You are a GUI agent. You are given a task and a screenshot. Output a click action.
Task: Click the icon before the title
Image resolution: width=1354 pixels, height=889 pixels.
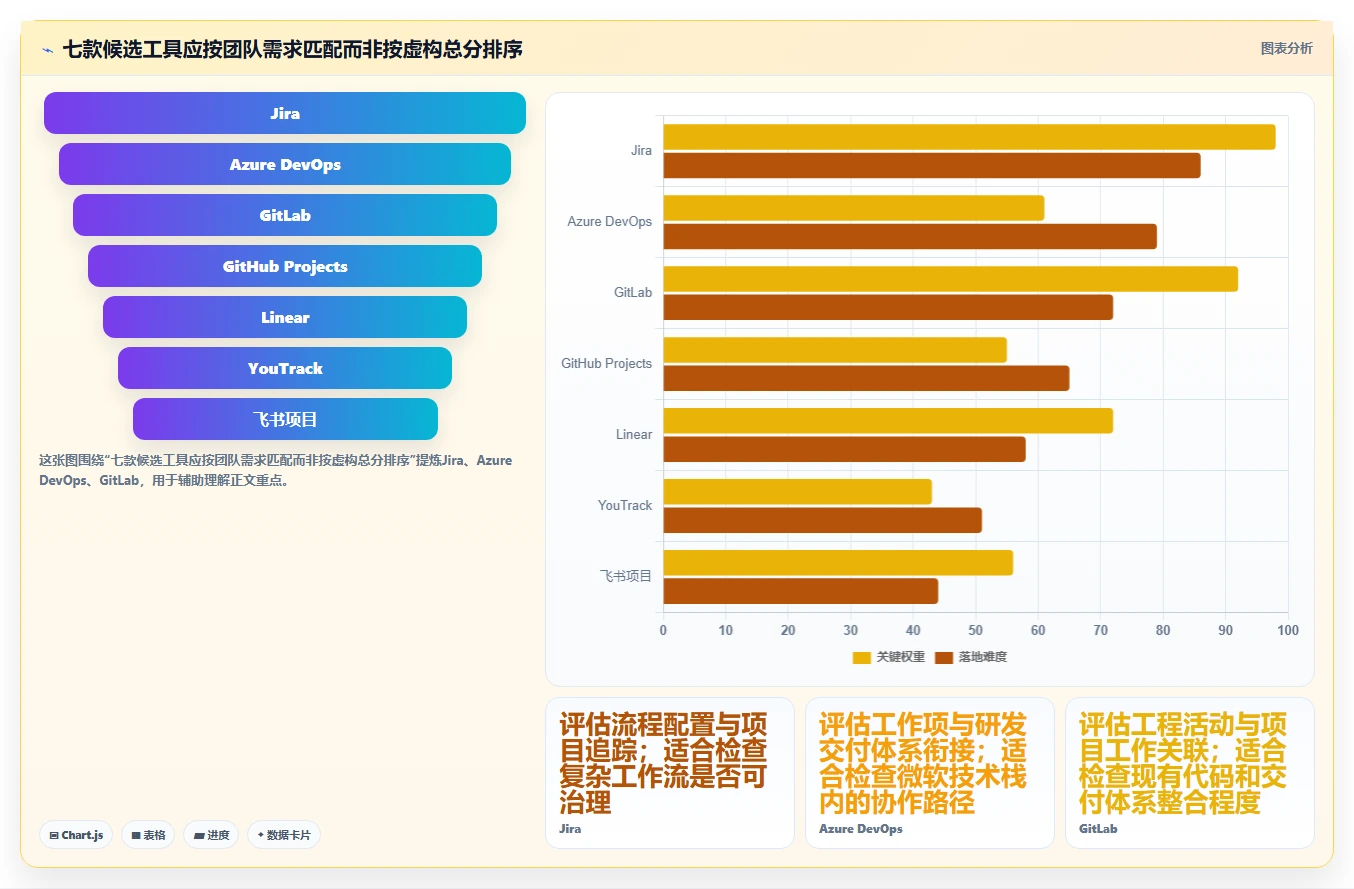point(47,49)
